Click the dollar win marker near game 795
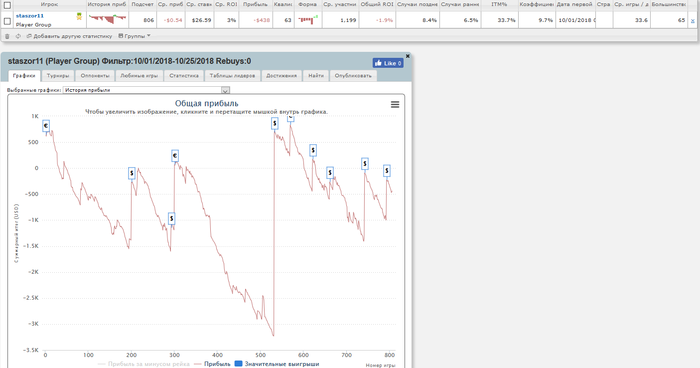 tap(387, 171)
